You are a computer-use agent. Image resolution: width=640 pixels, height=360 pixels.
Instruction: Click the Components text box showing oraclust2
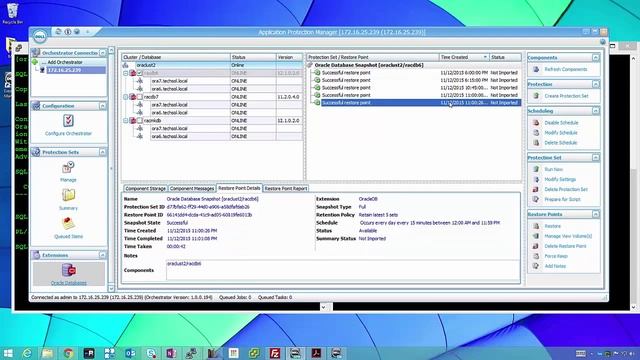click(342, 270)
